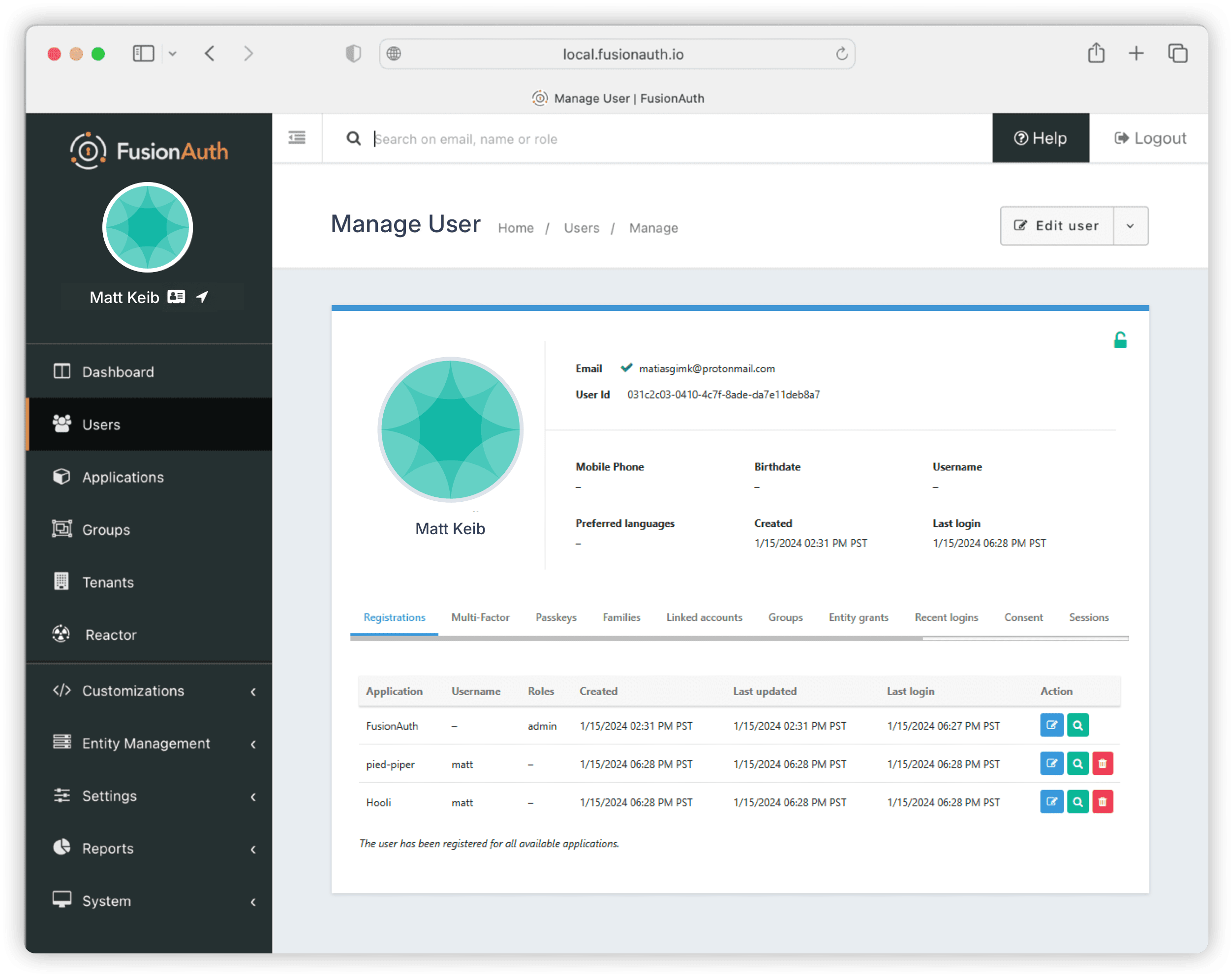Click the FusionAuth logo in sidebar
This screenshot has width=1232, height=977.
click(x=149, y=151)
